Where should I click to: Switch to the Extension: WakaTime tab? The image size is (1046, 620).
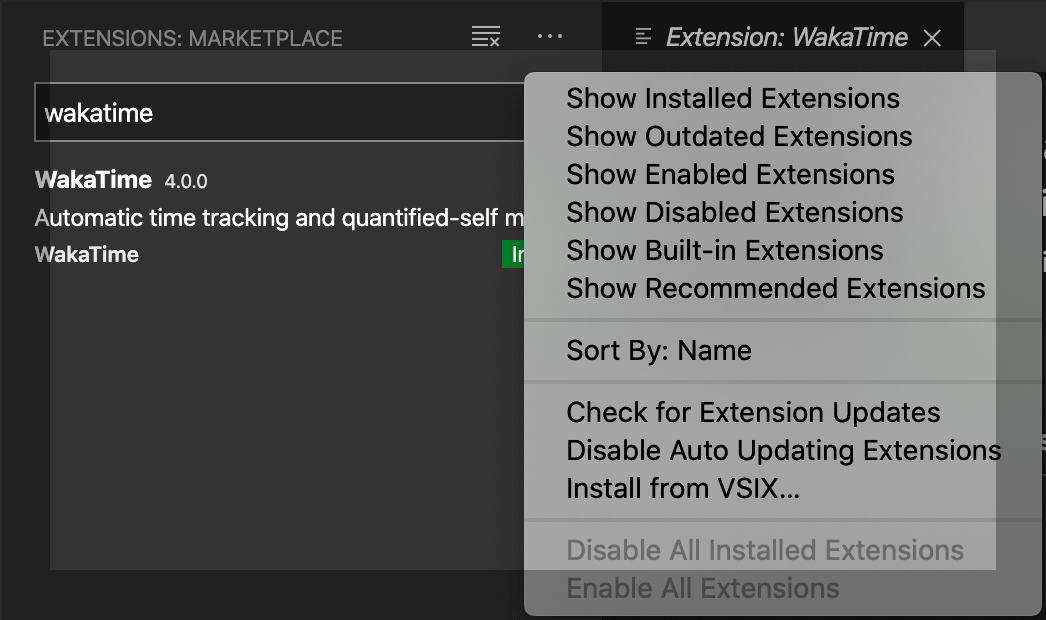click(x=786, y=38)
